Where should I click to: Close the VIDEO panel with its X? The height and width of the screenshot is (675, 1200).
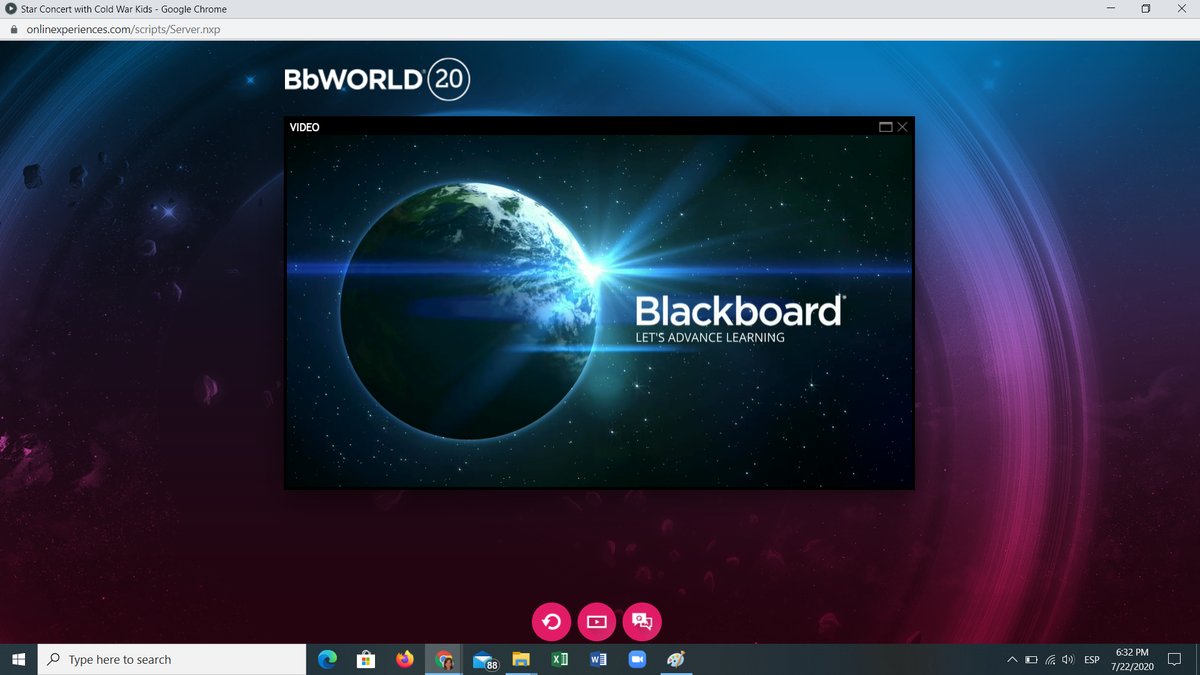(x=902, y=127)
